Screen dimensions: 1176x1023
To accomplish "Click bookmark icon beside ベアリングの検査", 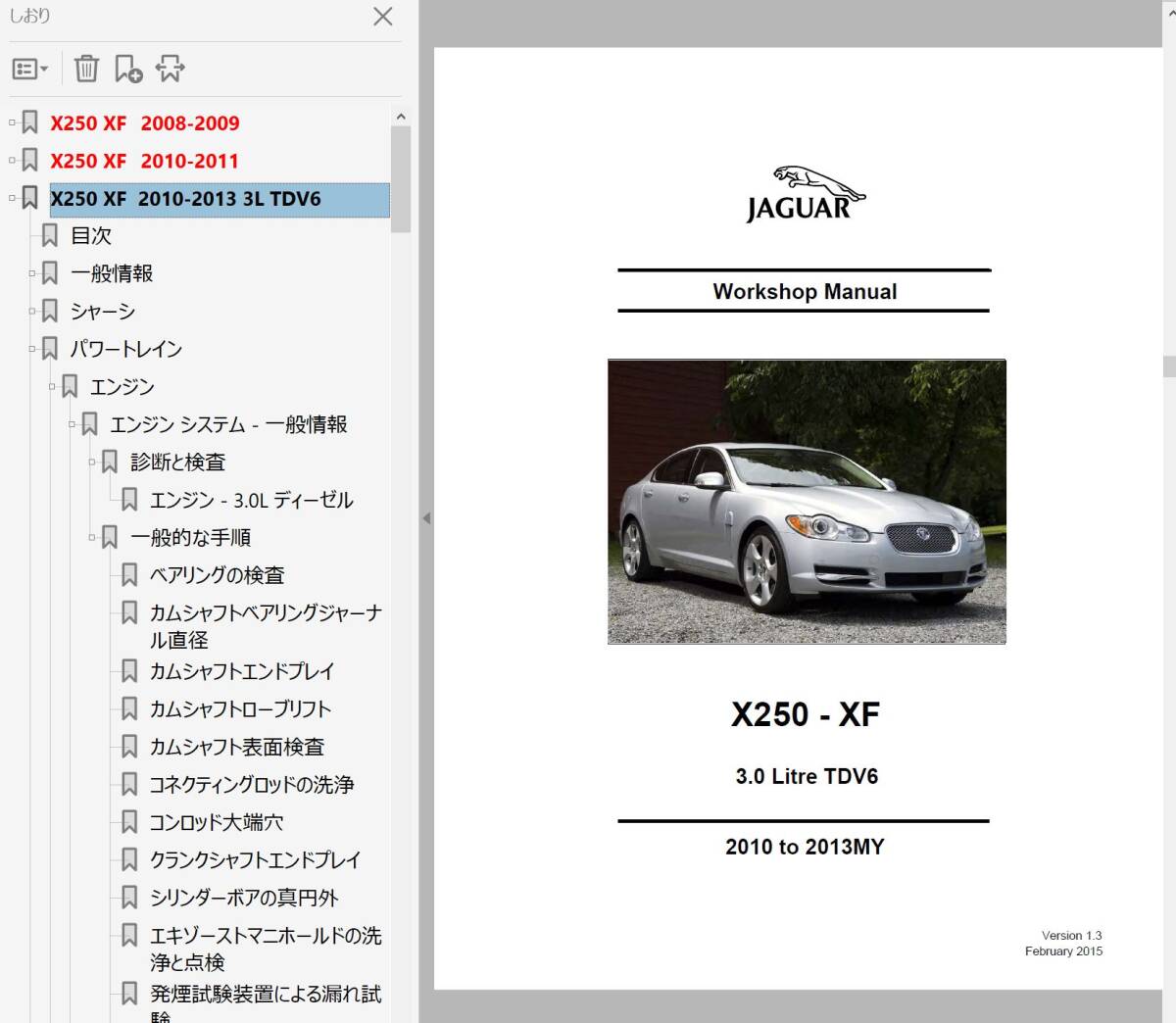I will [x=129, y=574].
